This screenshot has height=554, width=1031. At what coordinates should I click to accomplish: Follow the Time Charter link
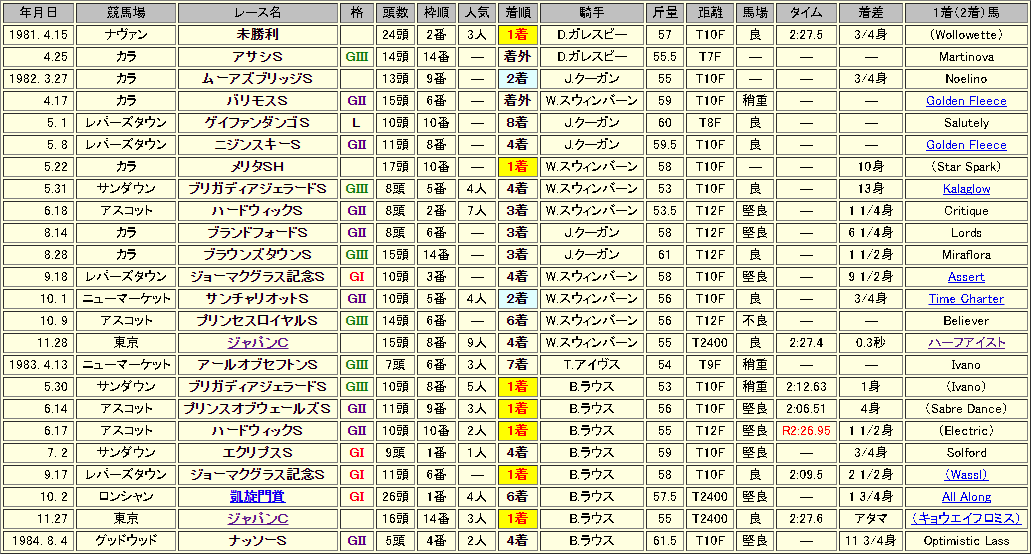[966, 298]
